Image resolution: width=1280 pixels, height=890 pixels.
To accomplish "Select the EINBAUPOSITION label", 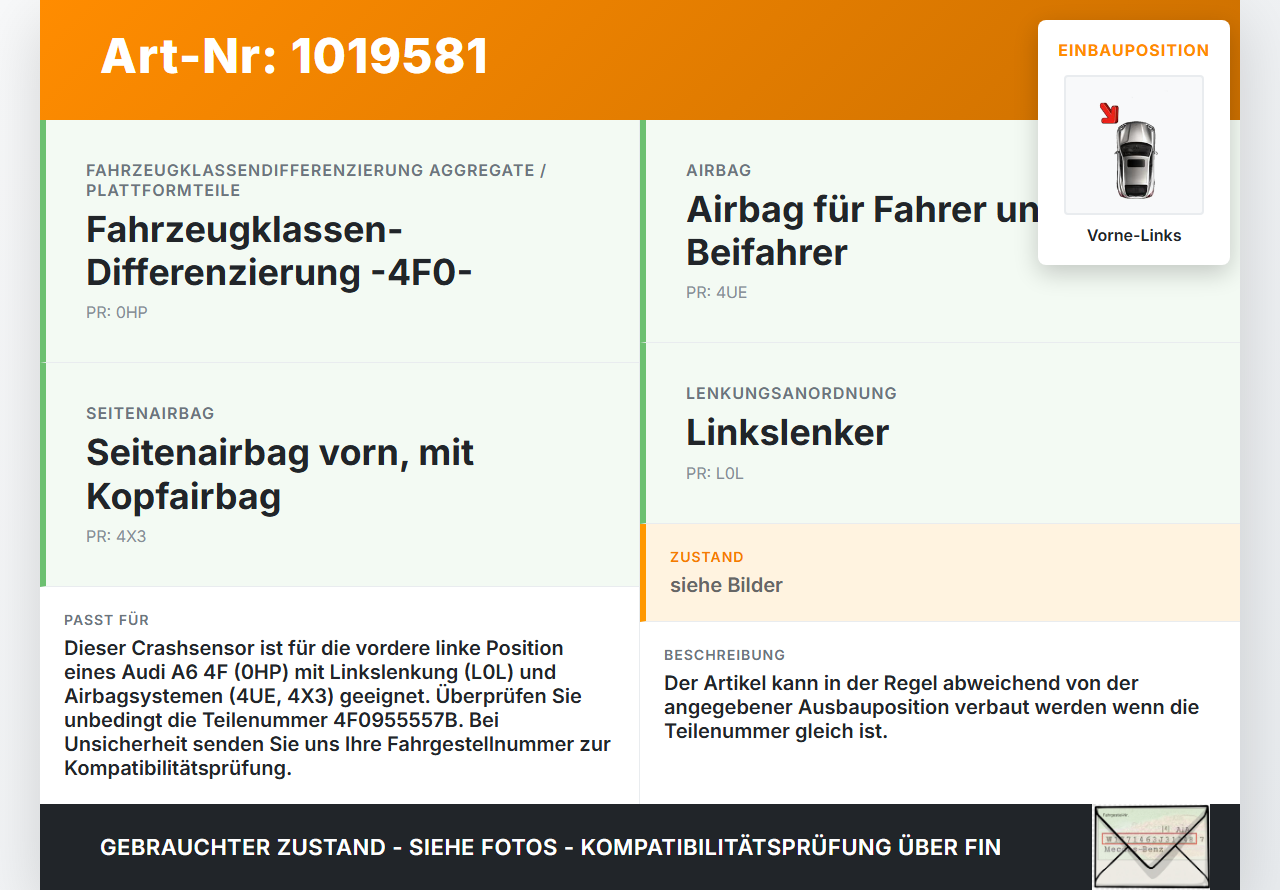I will point(1134,50).
